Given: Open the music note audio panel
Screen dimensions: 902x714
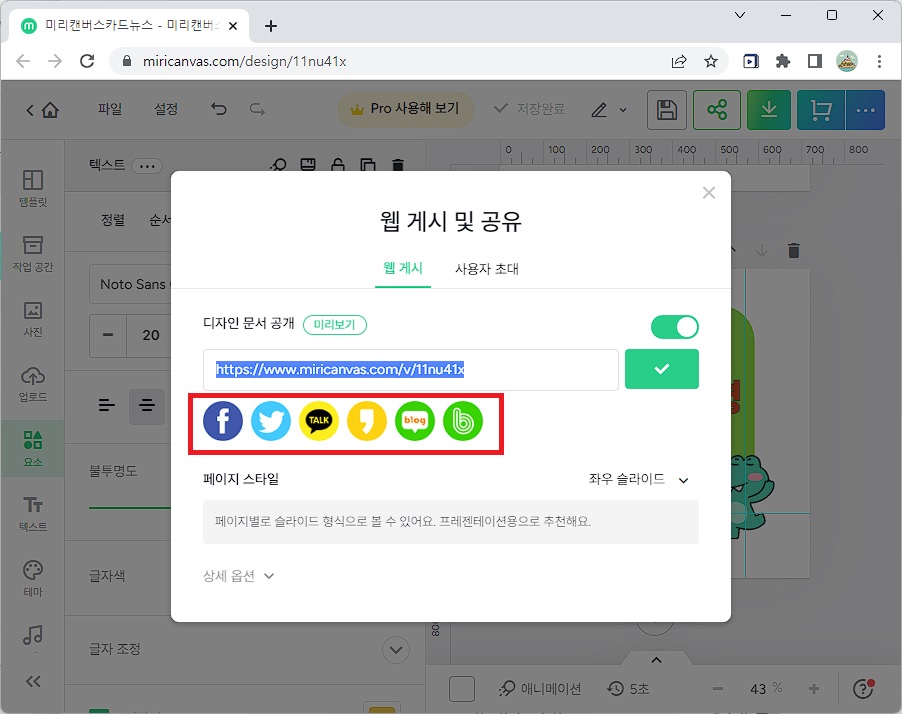Looking at the screenshot, I should coord(33,635).
